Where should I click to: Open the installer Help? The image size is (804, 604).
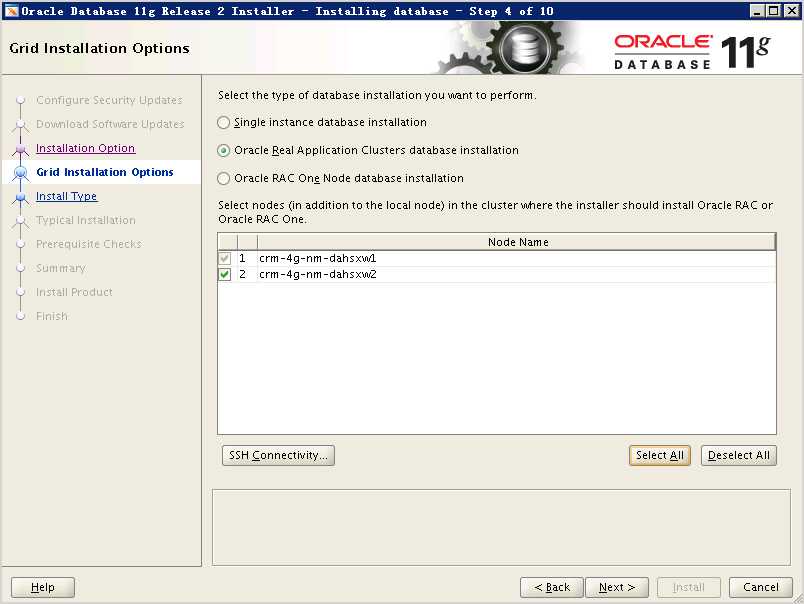[x=43, y=587]
